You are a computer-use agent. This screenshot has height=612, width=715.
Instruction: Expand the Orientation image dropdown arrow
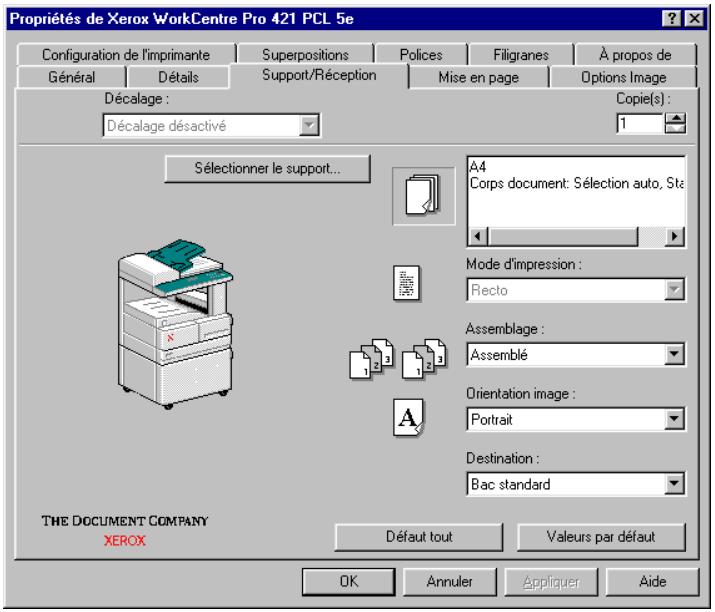pos(674,419)
